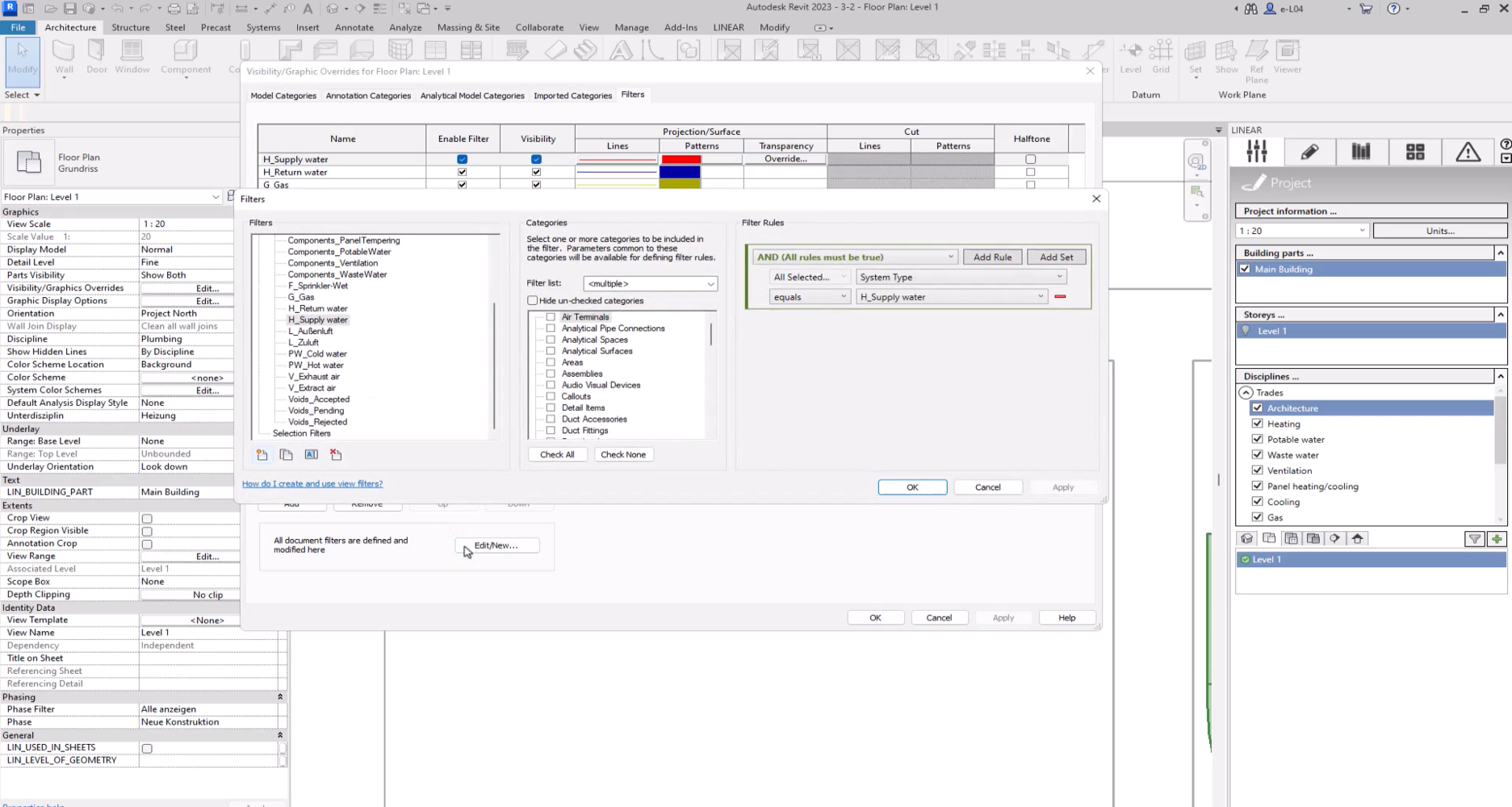Open the AND rules condition dropdown
The width and height of the screenshot is (1512, 807).
(x=854, y=257)
